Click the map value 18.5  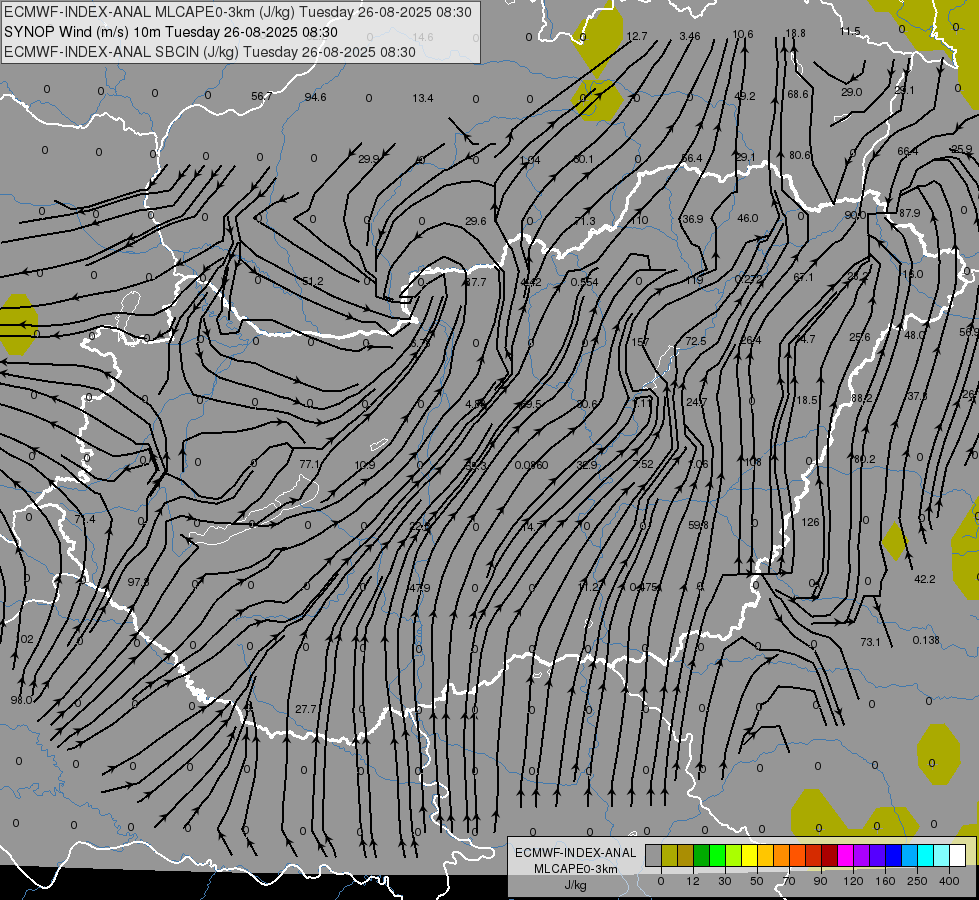pos(807,400)
